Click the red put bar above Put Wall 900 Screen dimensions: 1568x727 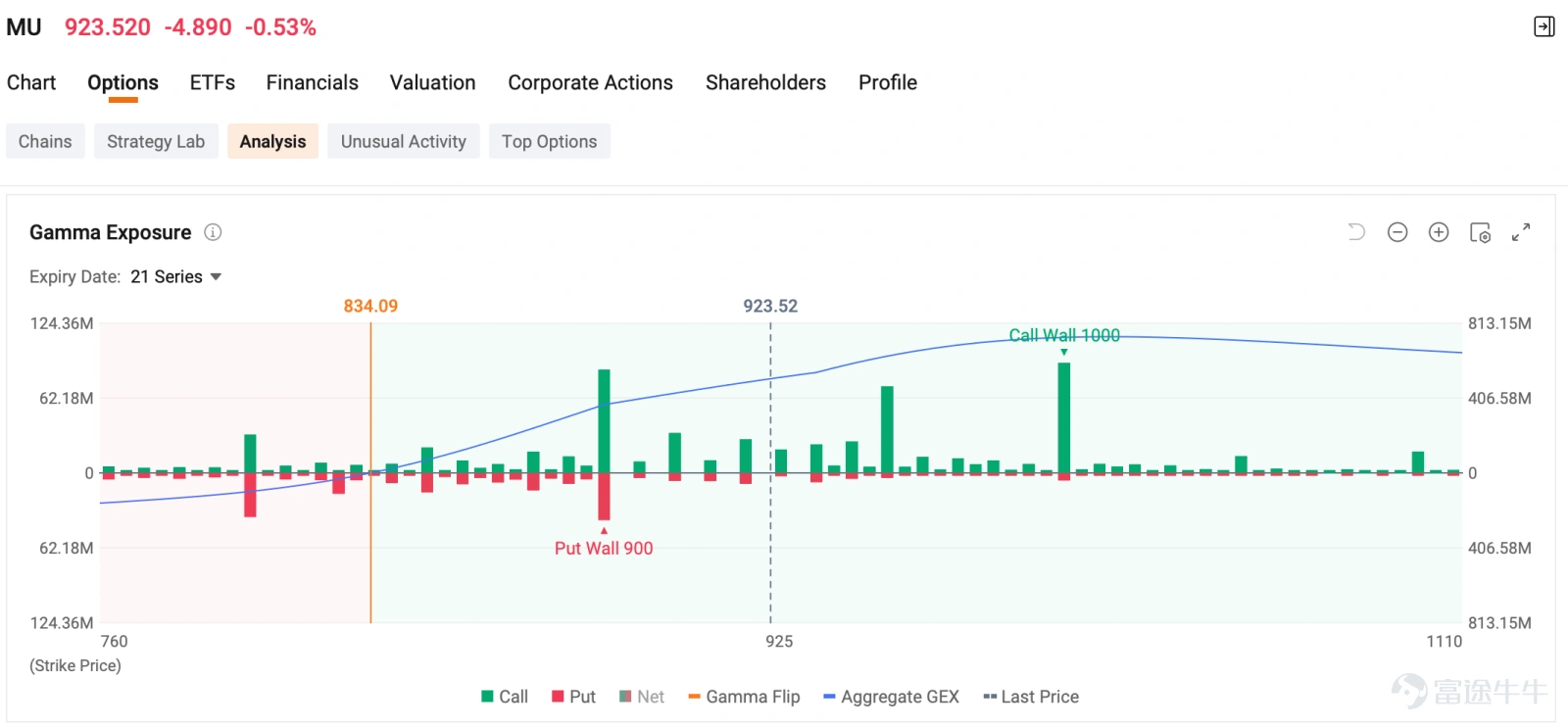[x=604, y=497]
